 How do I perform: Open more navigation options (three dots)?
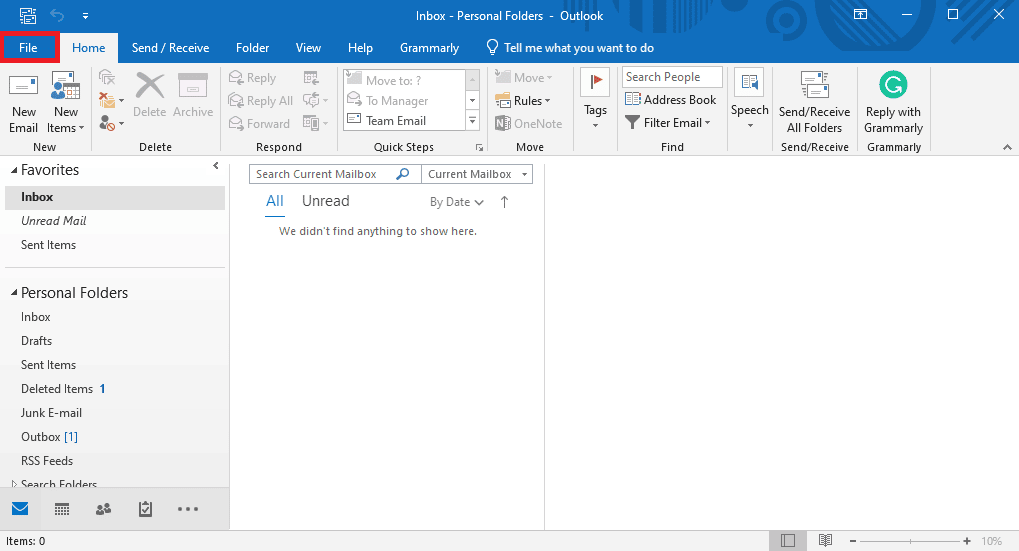point(188,509)
